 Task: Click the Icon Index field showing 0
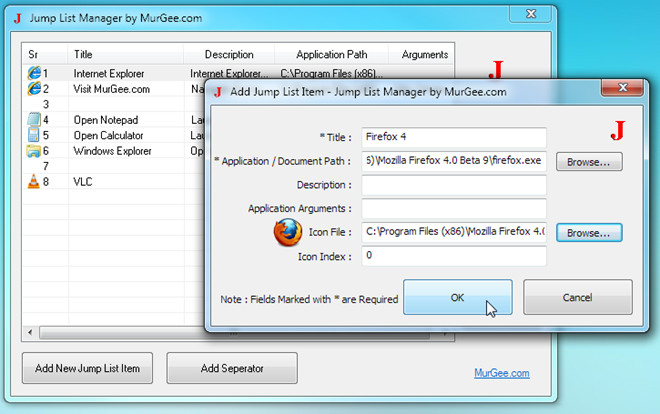[x=454, y=256]
